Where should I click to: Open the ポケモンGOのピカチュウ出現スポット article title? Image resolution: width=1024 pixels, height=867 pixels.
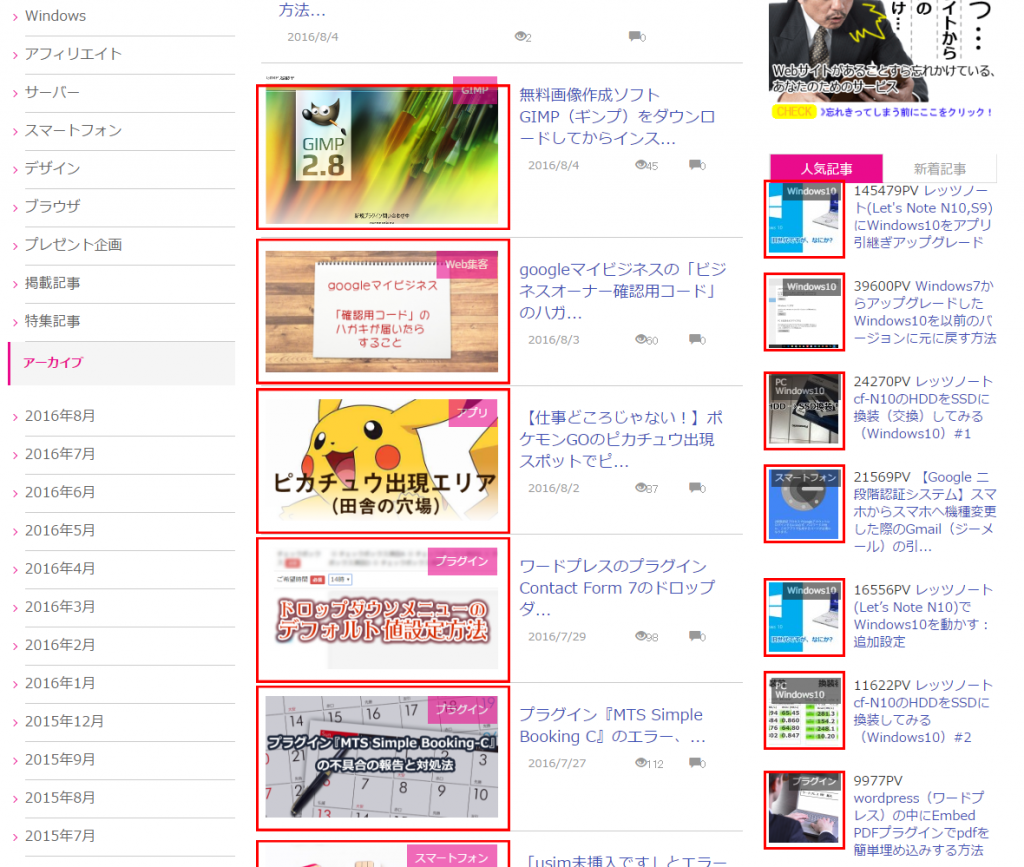pos(621,439)
